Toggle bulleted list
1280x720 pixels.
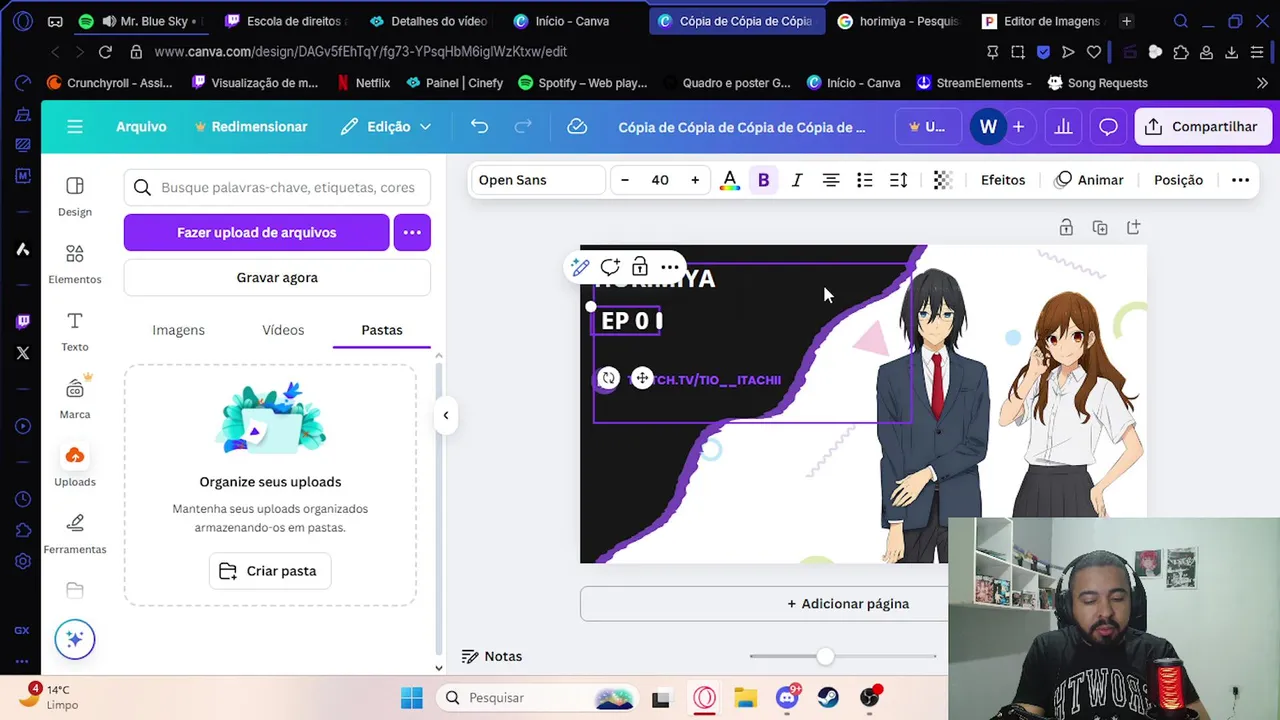(865, 180)
